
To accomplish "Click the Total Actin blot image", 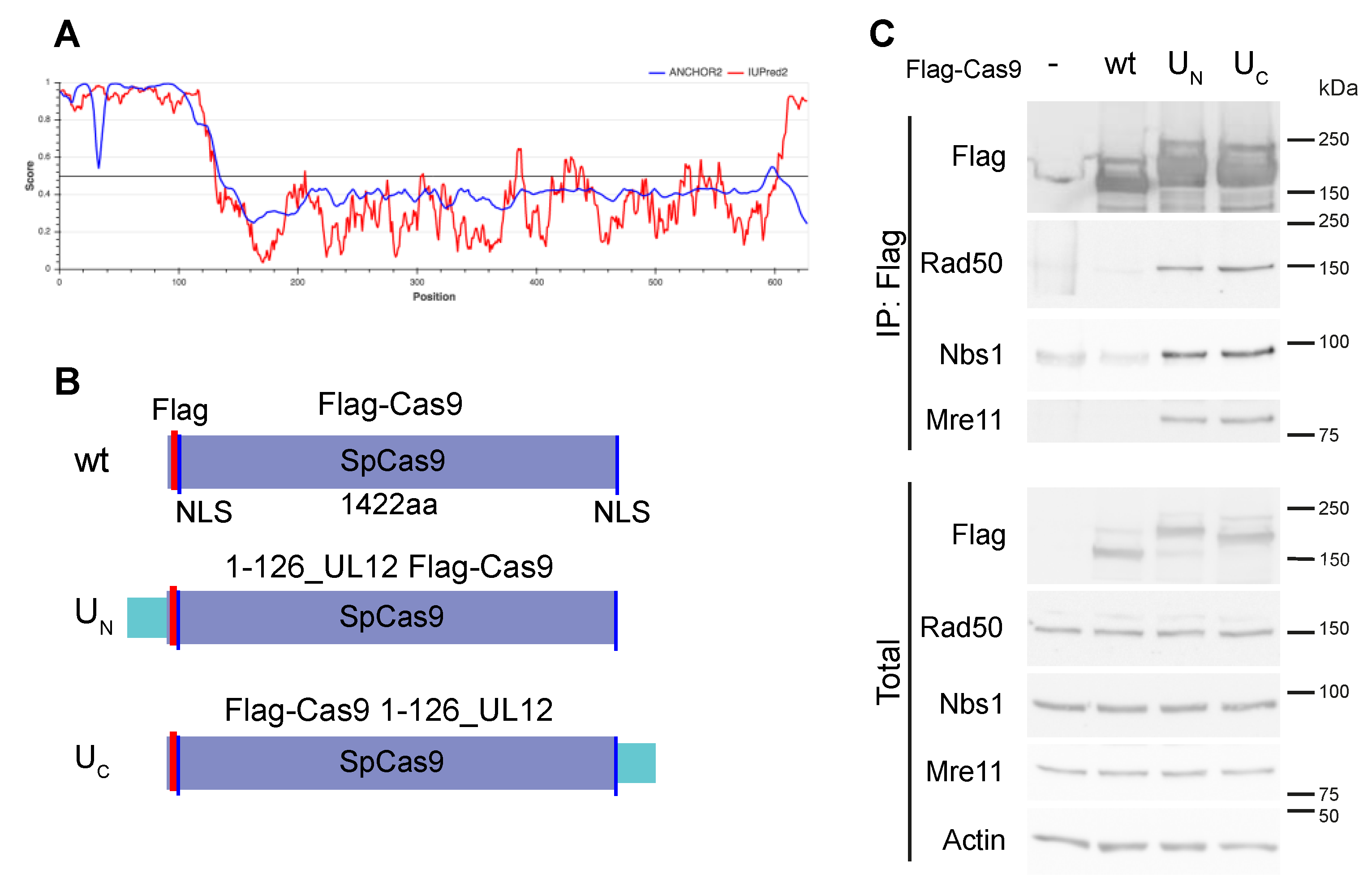I will pyautogui.click(x=1153, y=840).
